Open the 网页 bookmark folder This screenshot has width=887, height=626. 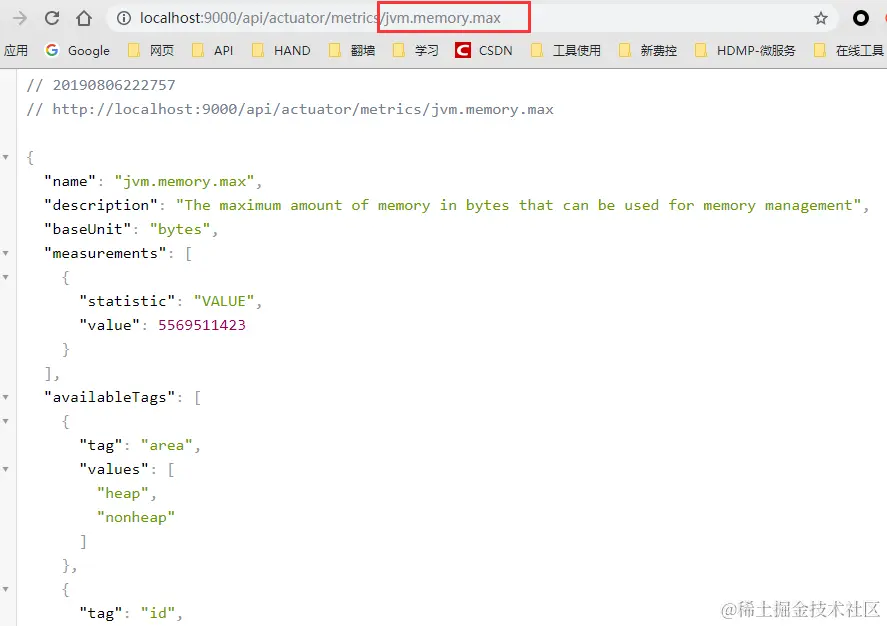tap(151, 50)
